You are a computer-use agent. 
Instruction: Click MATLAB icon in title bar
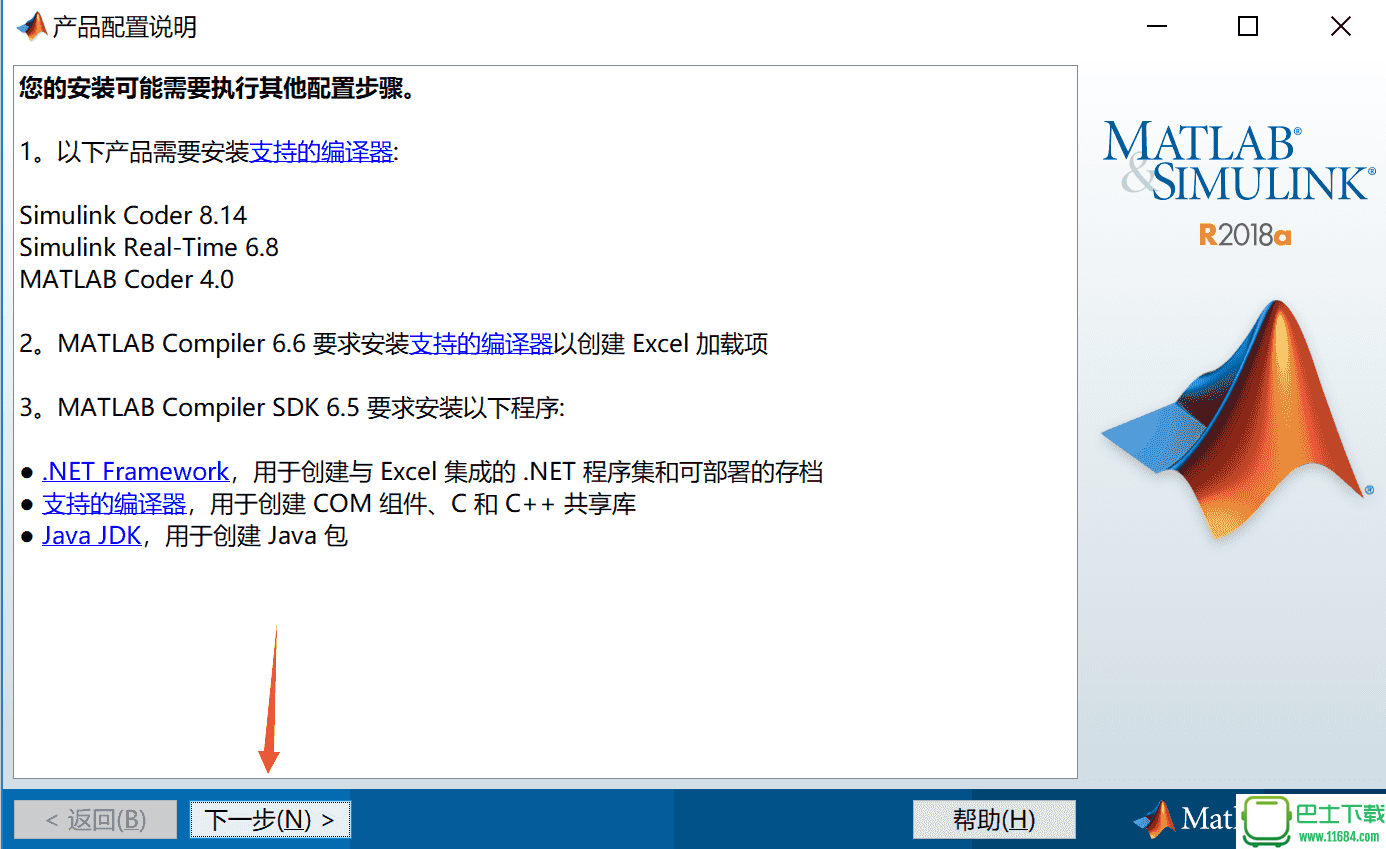tap(32, 26)
